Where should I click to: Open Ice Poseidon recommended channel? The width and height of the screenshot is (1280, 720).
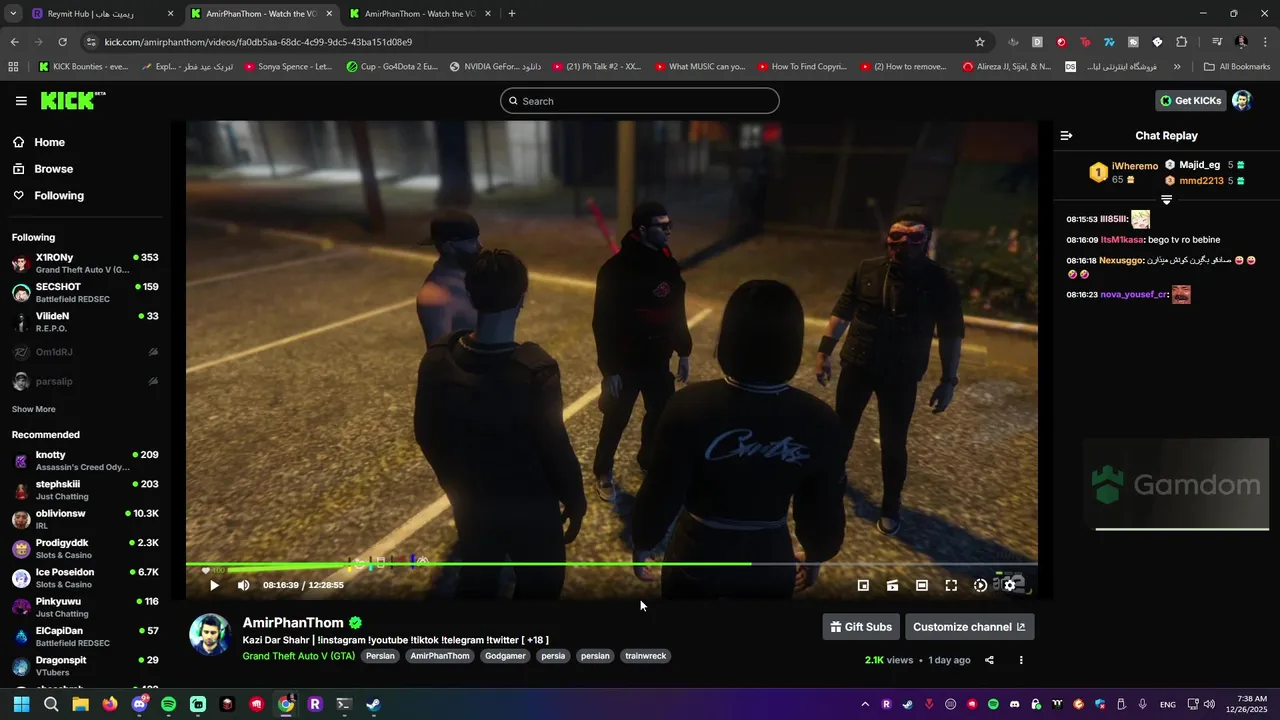[x=85, y=578]
